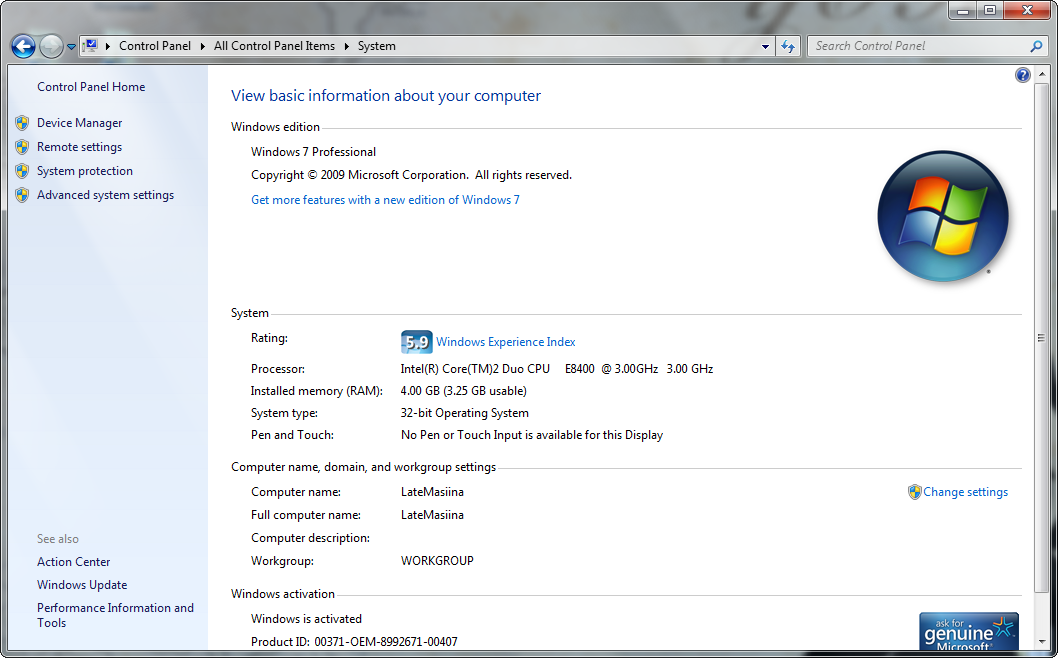Select the System breadcrumb
This screenshot has height=658, width=1058.
pyautogui.click(x=377, y=46)
